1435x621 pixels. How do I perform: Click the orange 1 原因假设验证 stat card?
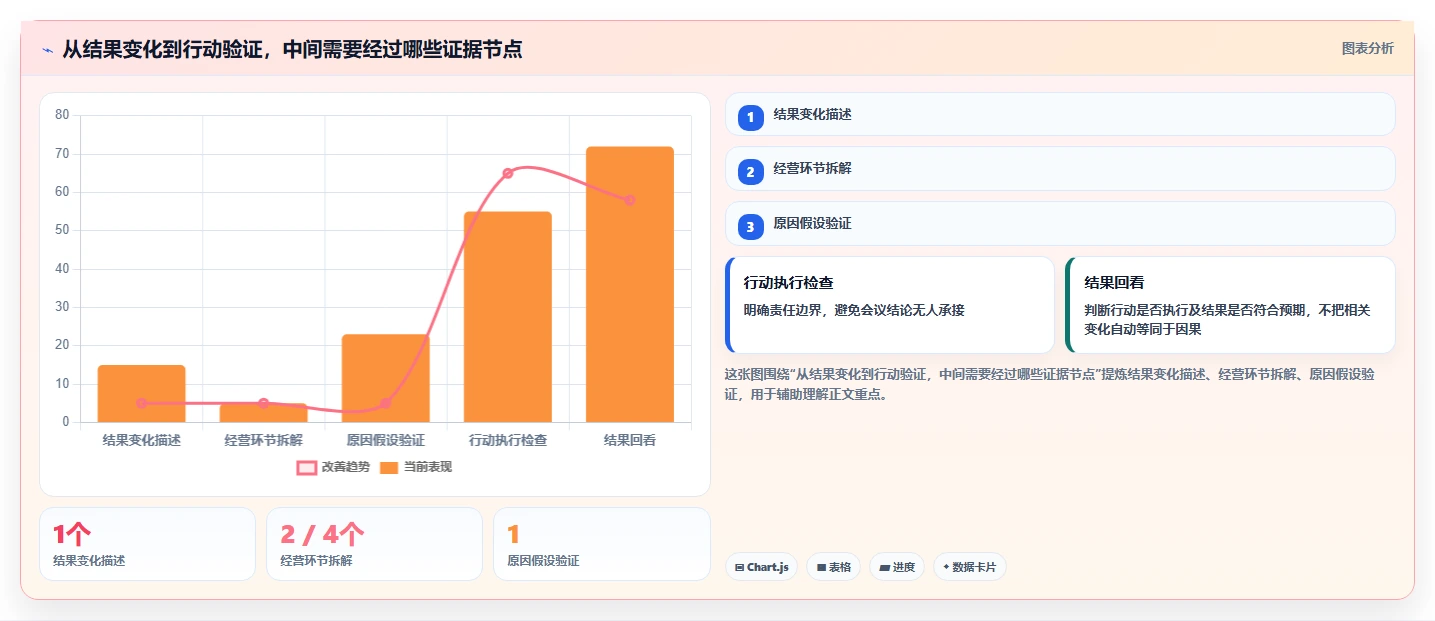[601, 544]
